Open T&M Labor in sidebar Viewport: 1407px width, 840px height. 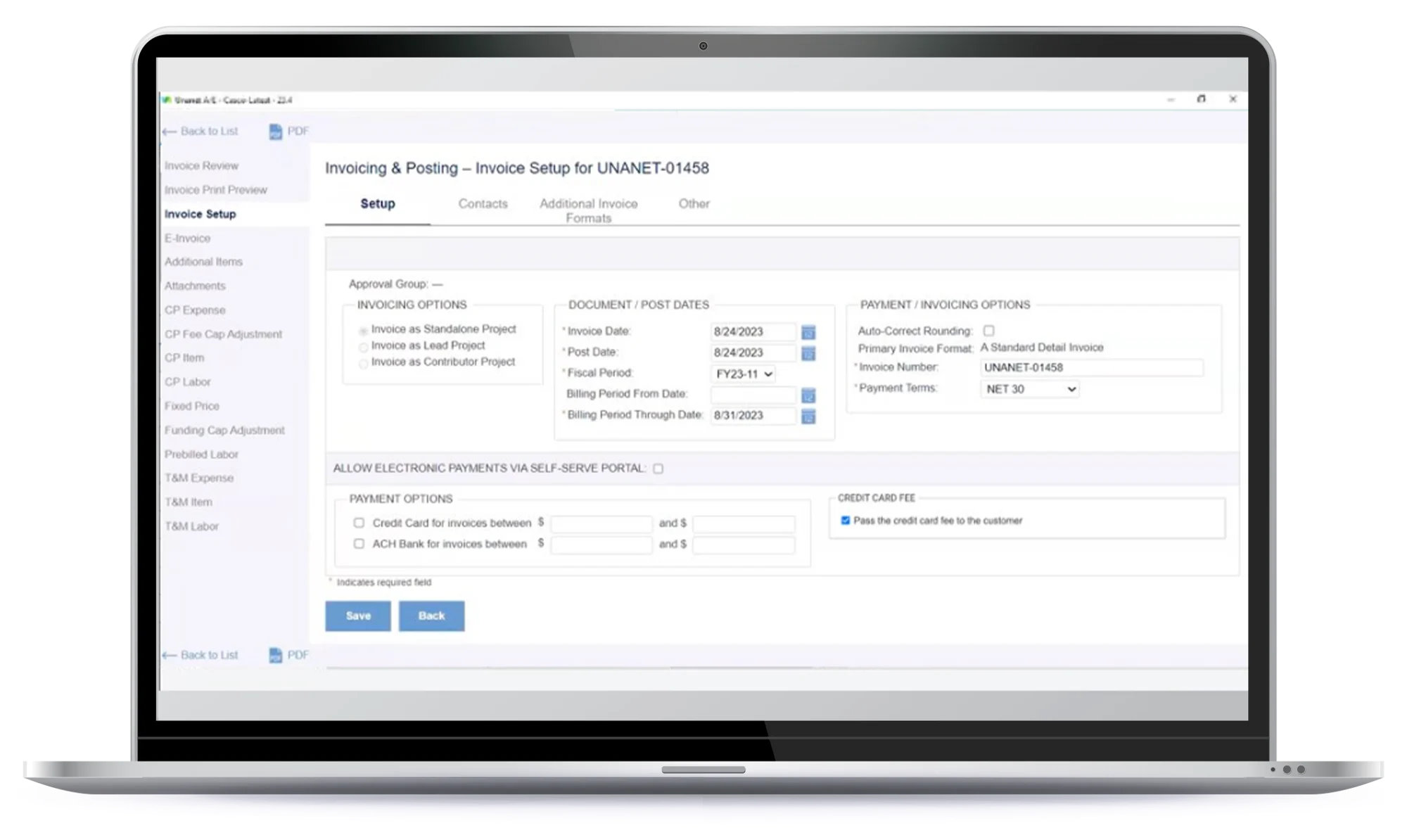191,526
